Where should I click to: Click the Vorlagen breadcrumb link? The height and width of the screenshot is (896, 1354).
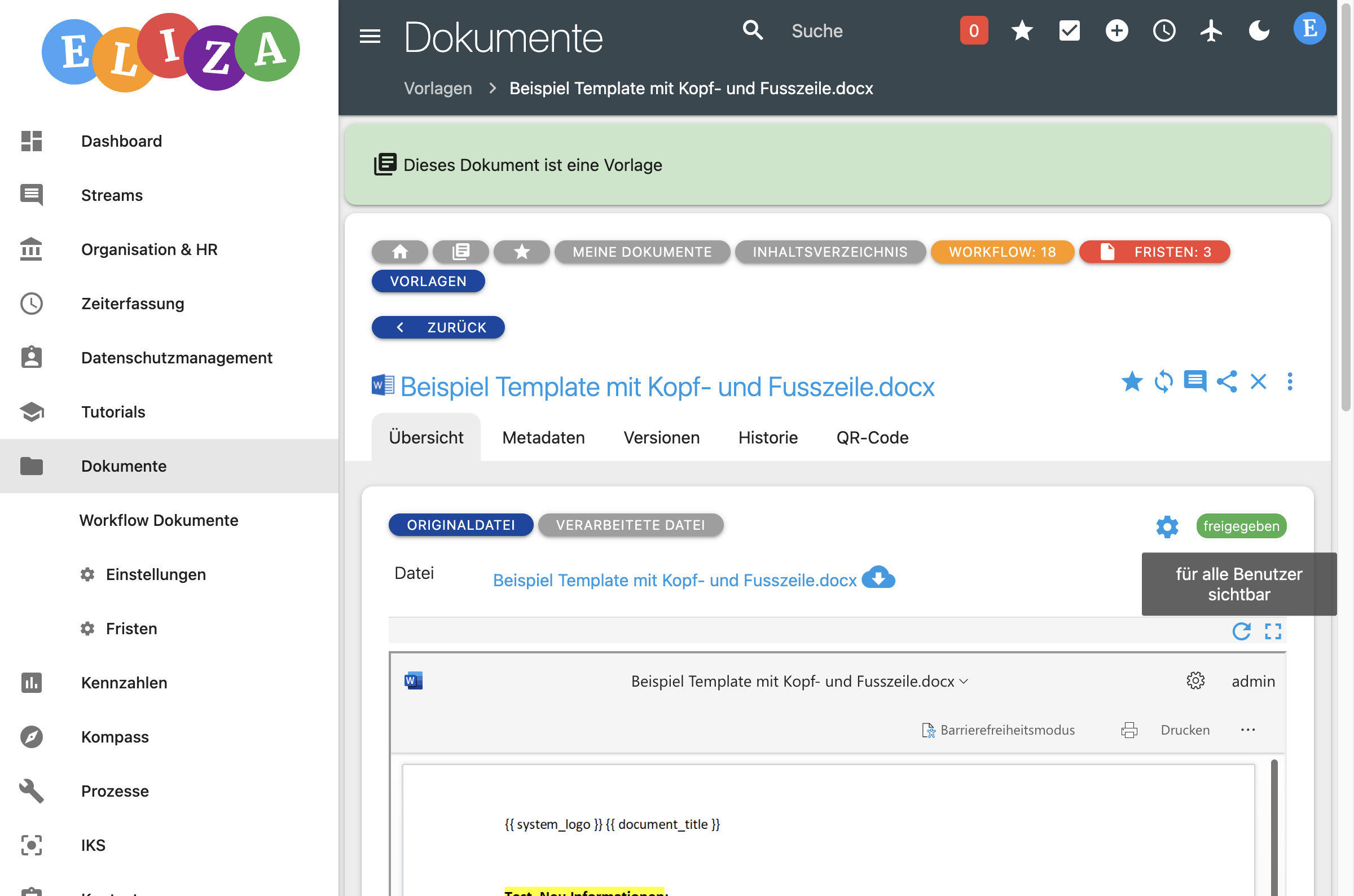(438, 89)
